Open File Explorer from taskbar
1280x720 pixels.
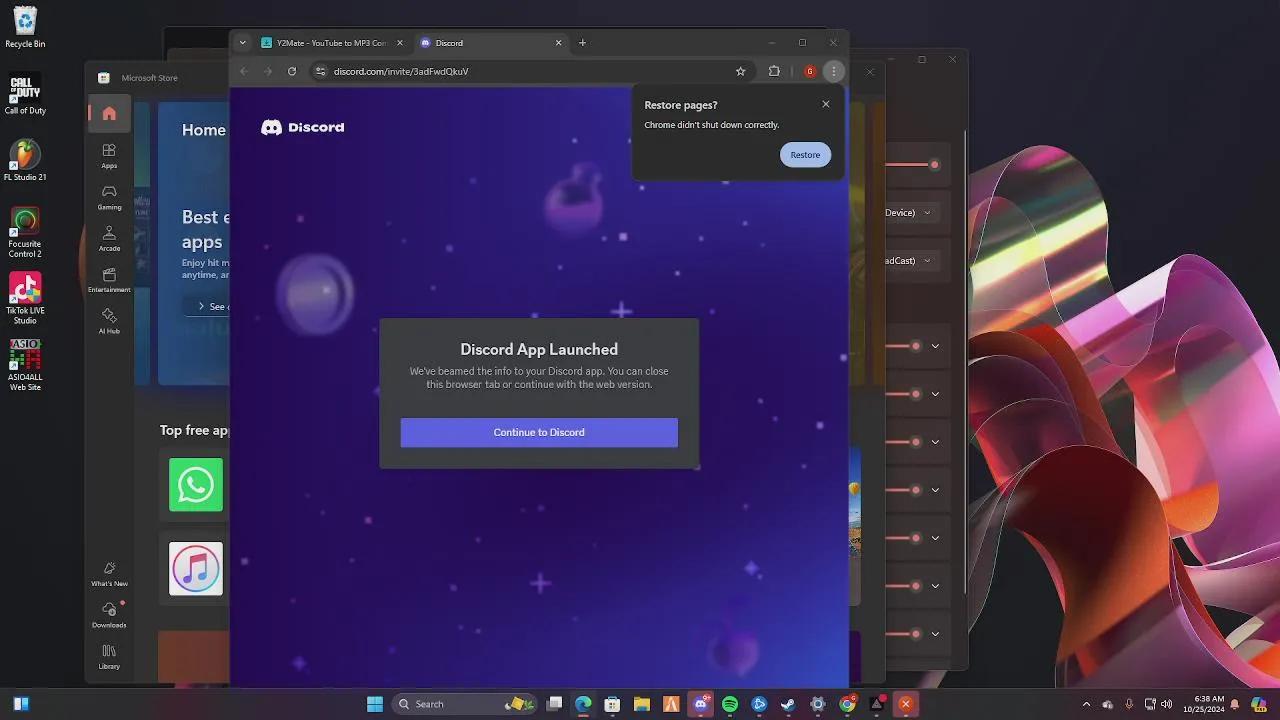(642, 704)
